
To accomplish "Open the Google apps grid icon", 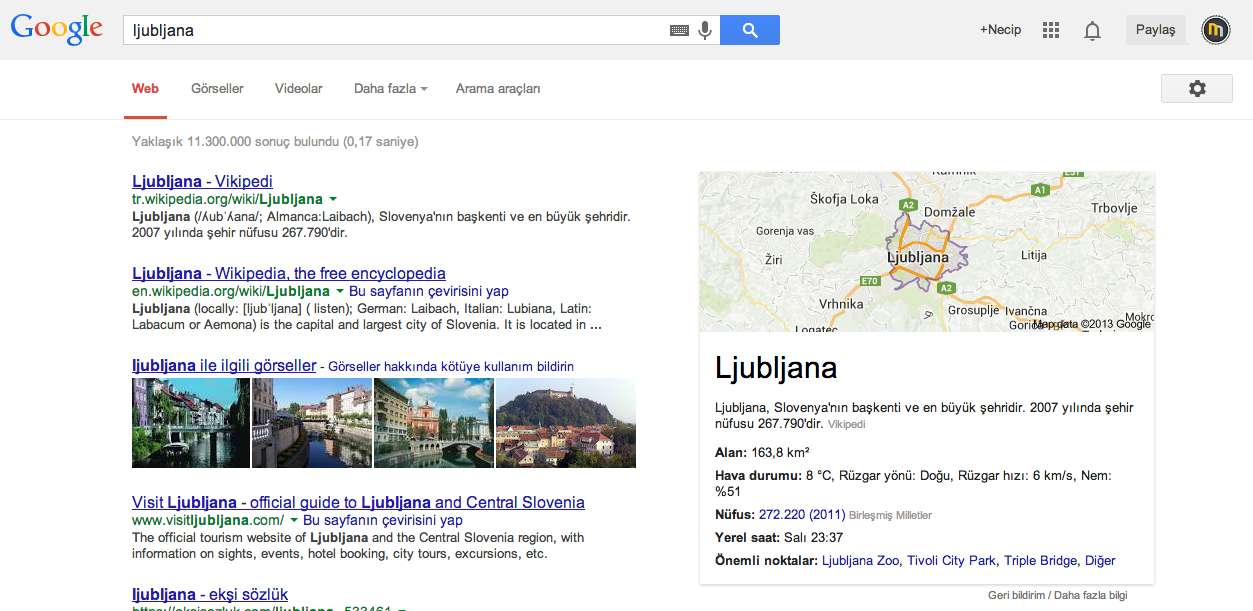I will 1050,30.
